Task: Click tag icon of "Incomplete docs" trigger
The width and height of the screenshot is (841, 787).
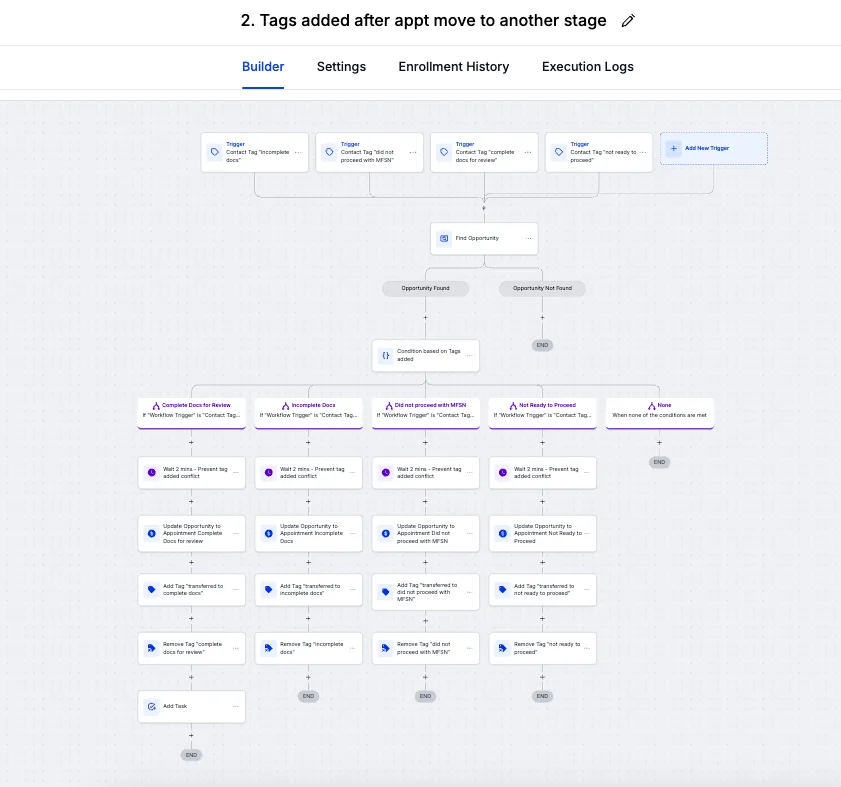Action: pos(215,152)
